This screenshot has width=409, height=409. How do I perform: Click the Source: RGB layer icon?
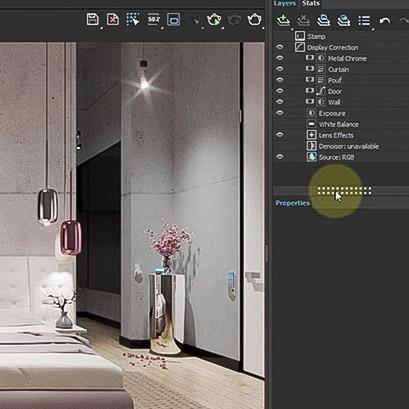tap(311, 157)
